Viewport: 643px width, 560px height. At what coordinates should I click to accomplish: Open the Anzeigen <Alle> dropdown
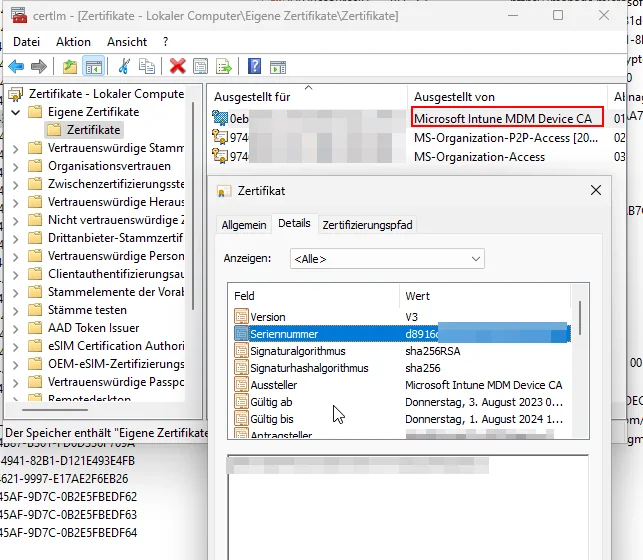tap(387, 259)
